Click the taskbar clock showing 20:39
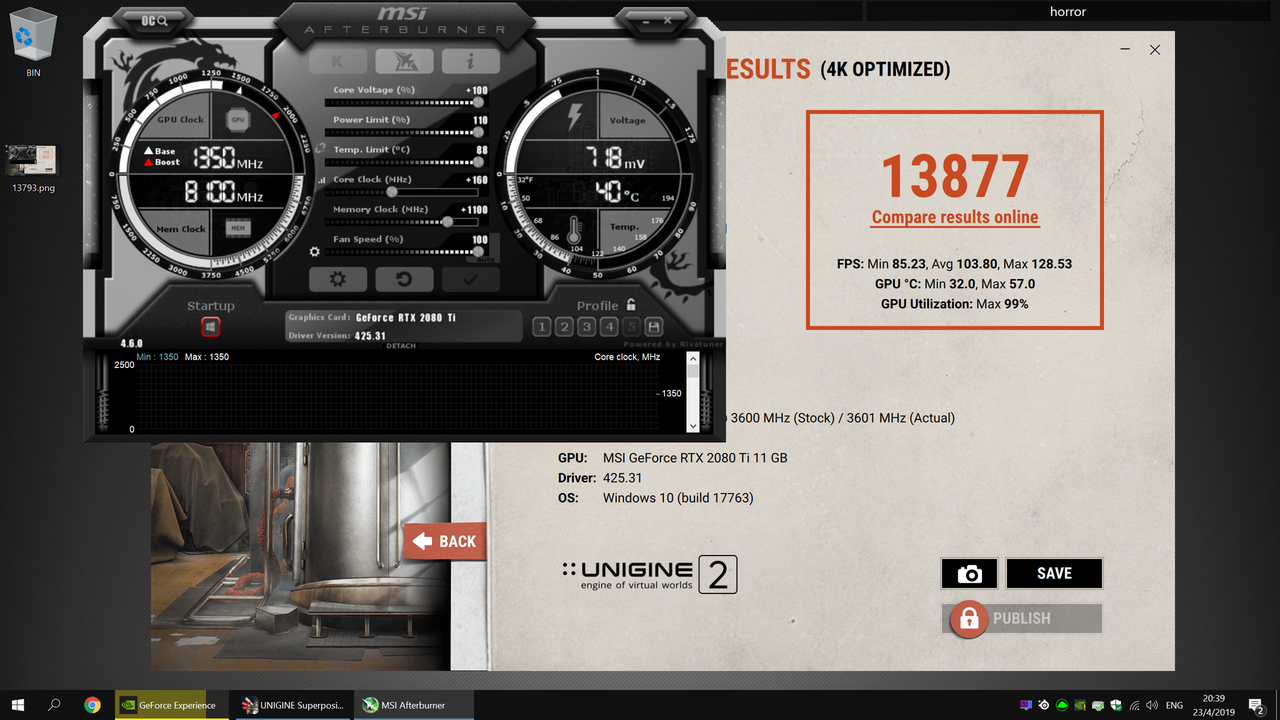 click(1213, 705)
